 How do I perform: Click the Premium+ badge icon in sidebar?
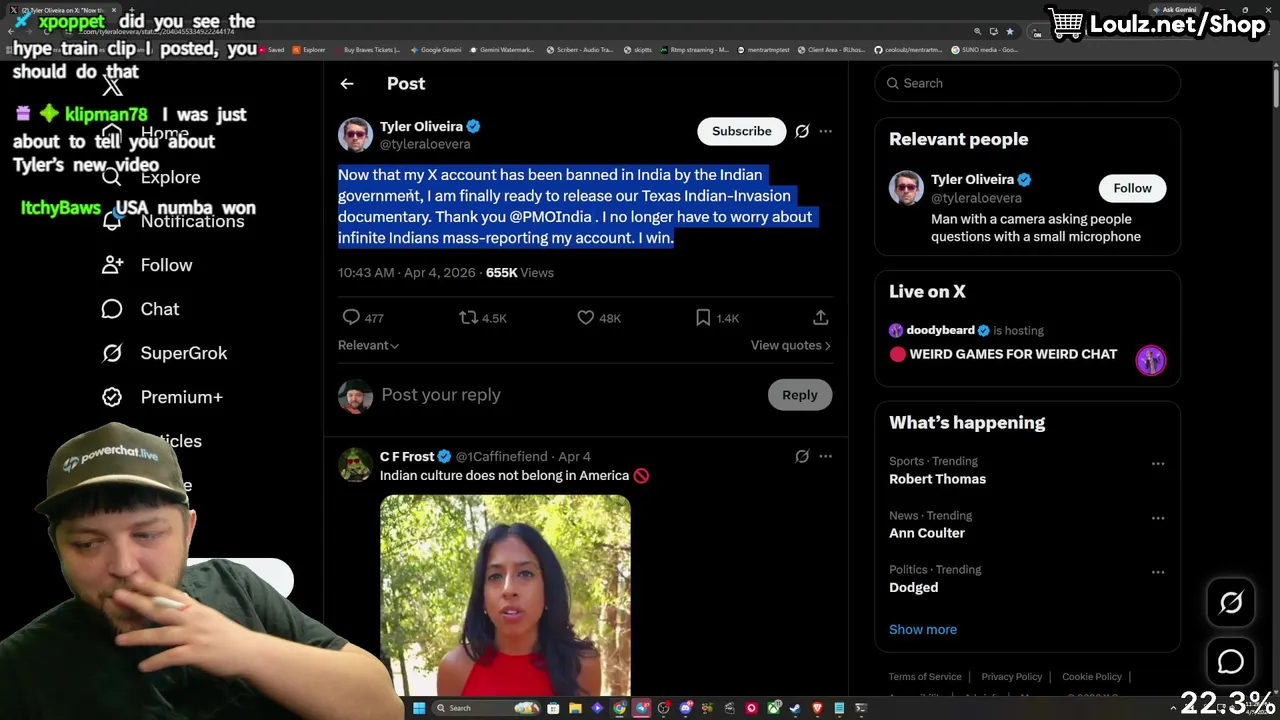coord(112,397)
